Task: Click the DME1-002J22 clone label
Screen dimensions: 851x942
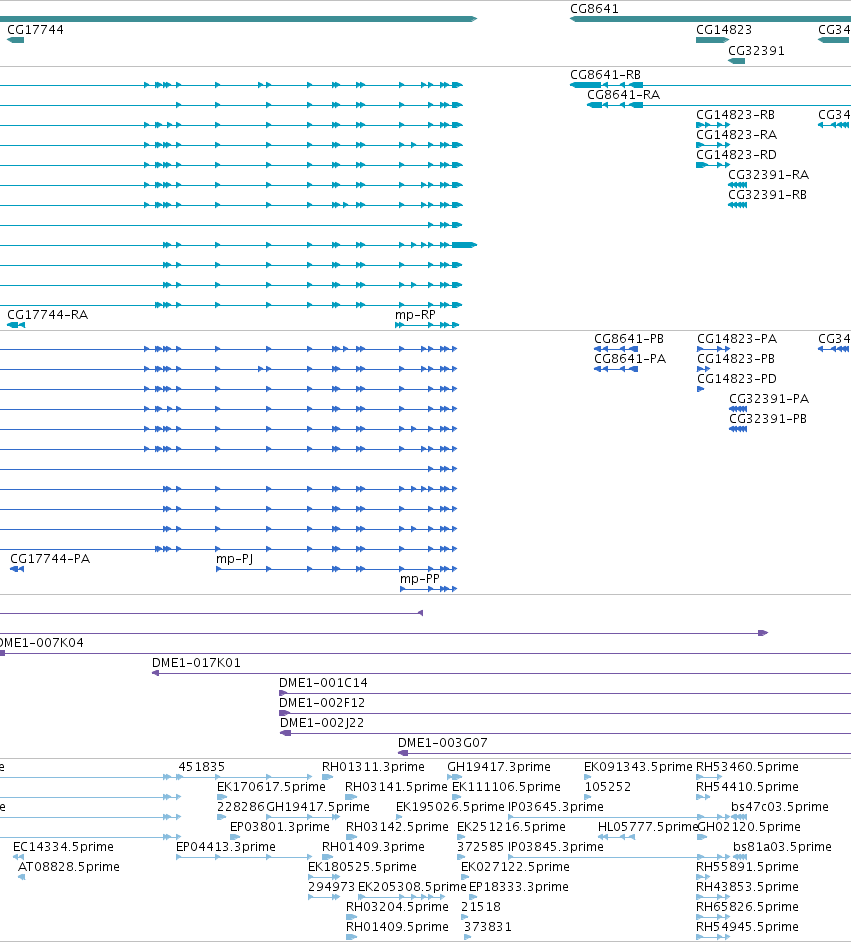Action: [322, 722]
